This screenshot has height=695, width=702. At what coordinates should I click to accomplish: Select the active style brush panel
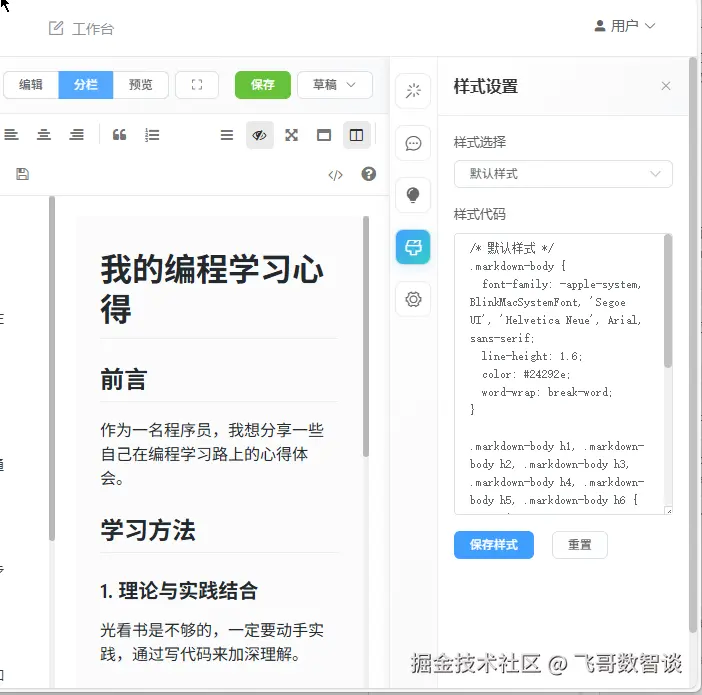[413, 247]
